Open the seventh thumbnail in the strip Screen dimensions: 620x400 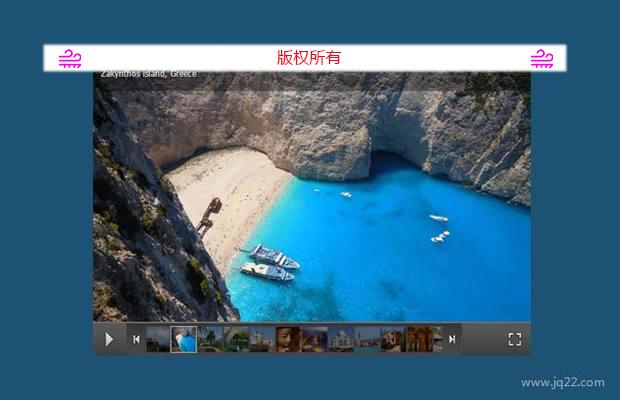314,339
